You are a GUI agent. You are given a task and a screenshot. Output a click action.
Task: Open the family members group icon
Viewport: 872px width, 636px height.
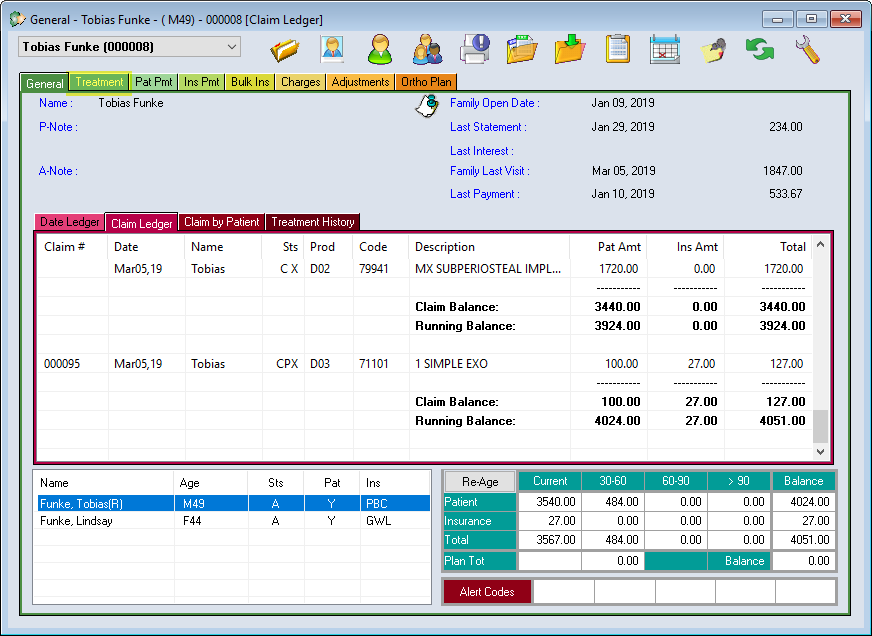tap(427, 48)
